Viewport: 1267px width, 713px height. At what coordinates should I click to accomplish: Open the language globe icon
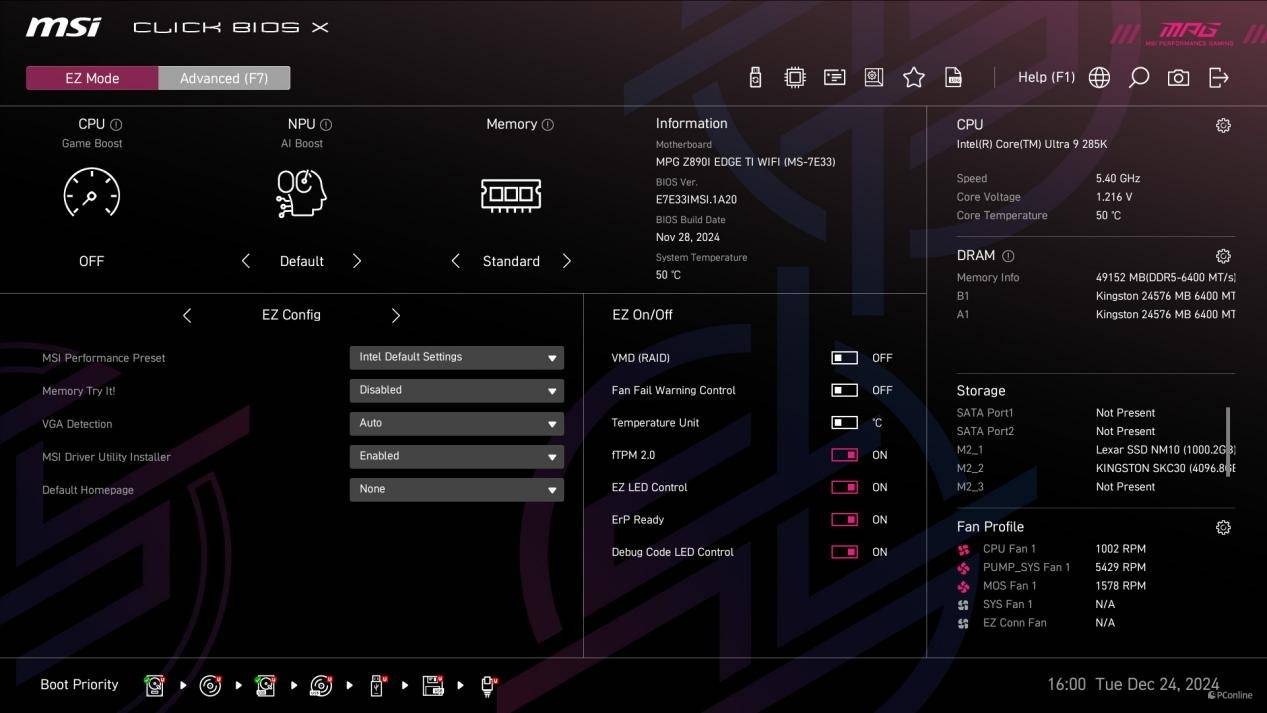coord(1099,78)
